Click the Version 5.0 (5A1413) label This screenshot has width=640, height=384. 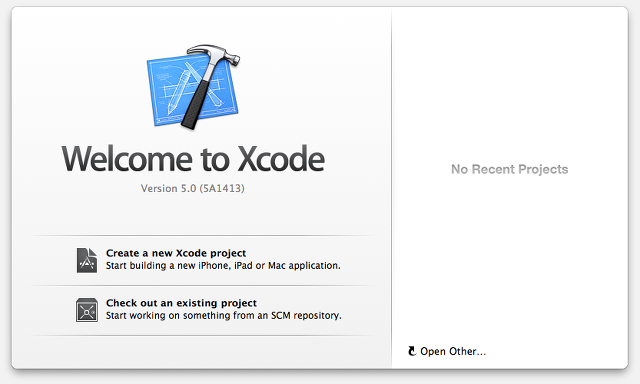click(193, 188)
